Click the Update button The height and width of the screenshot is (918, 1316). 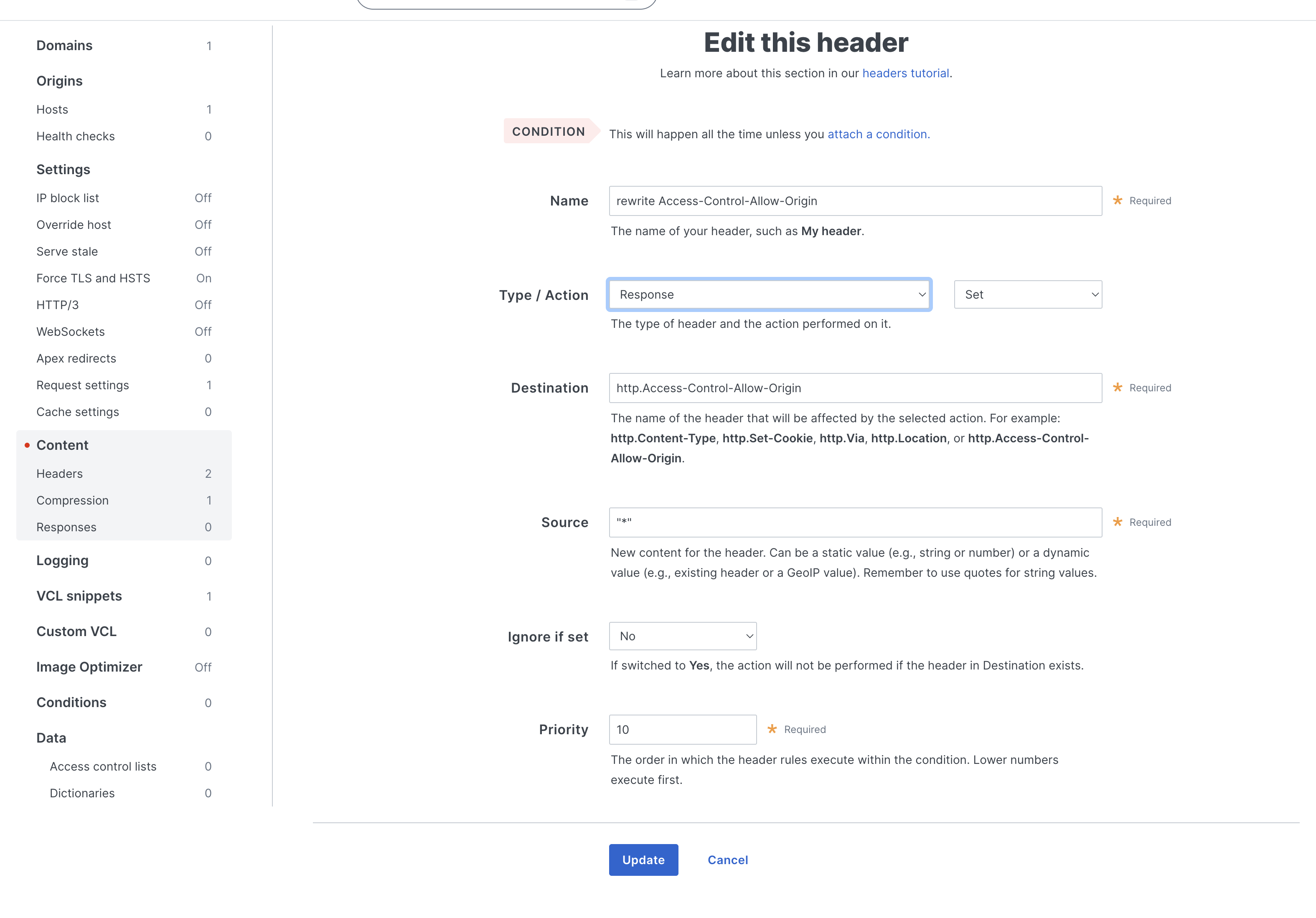coord(643,860)
